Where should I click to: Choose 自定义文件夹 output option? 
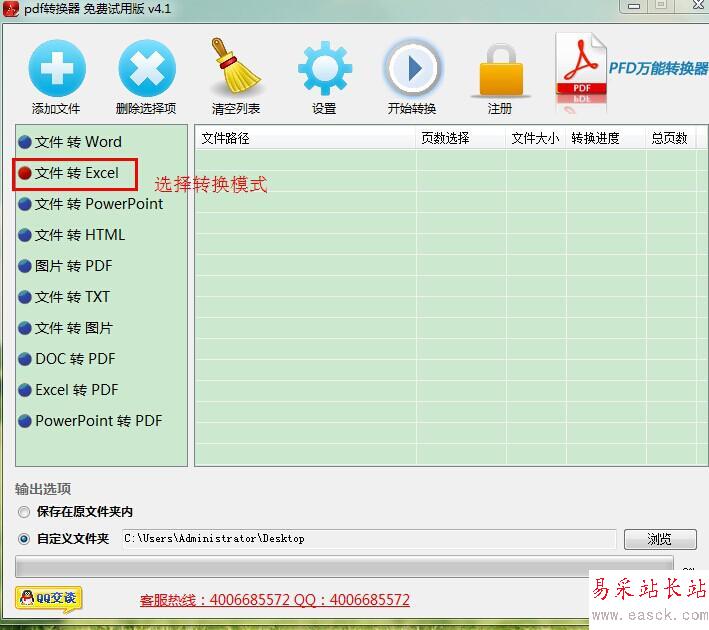click(x=63, y=539)
